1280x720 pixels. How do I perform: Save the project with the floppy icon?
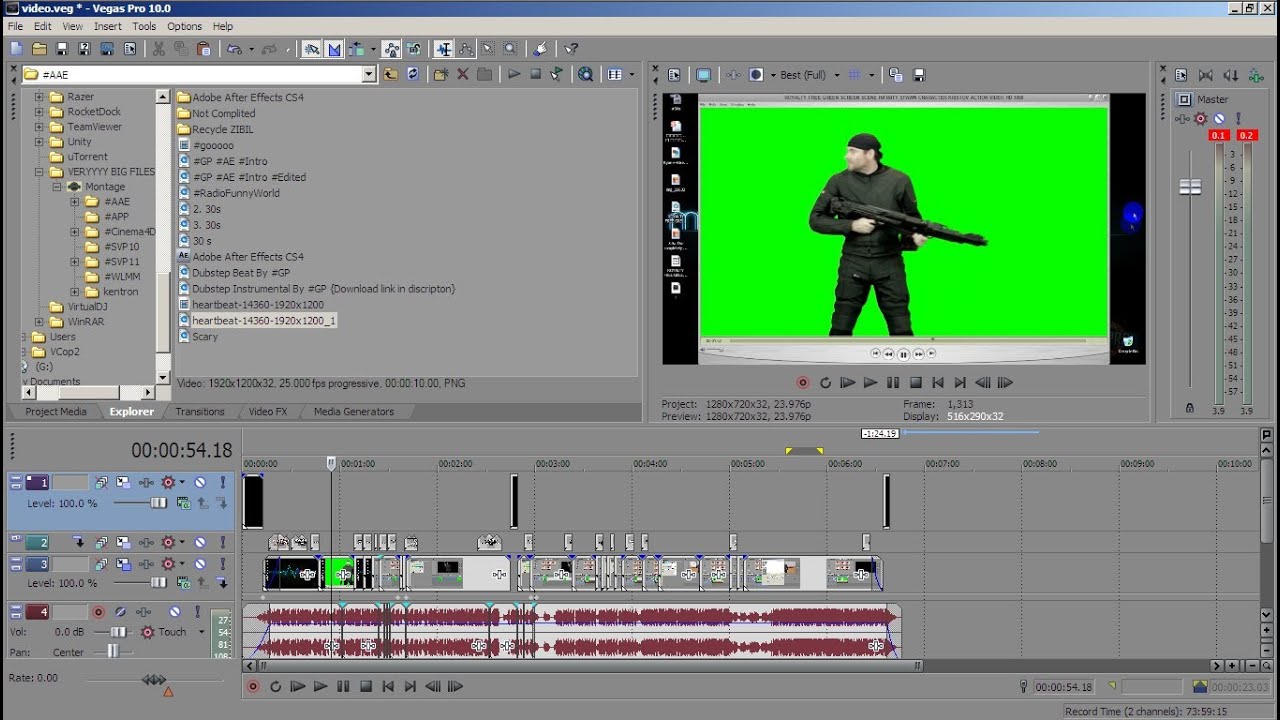coord(62,48)
